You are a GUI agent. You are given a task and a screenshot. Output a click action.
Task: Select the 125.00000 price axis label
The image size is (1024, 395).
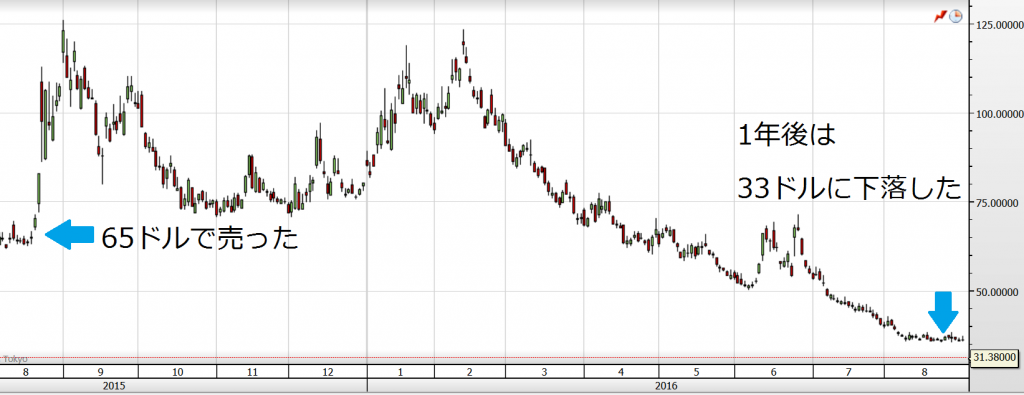[x=999, y=25]
